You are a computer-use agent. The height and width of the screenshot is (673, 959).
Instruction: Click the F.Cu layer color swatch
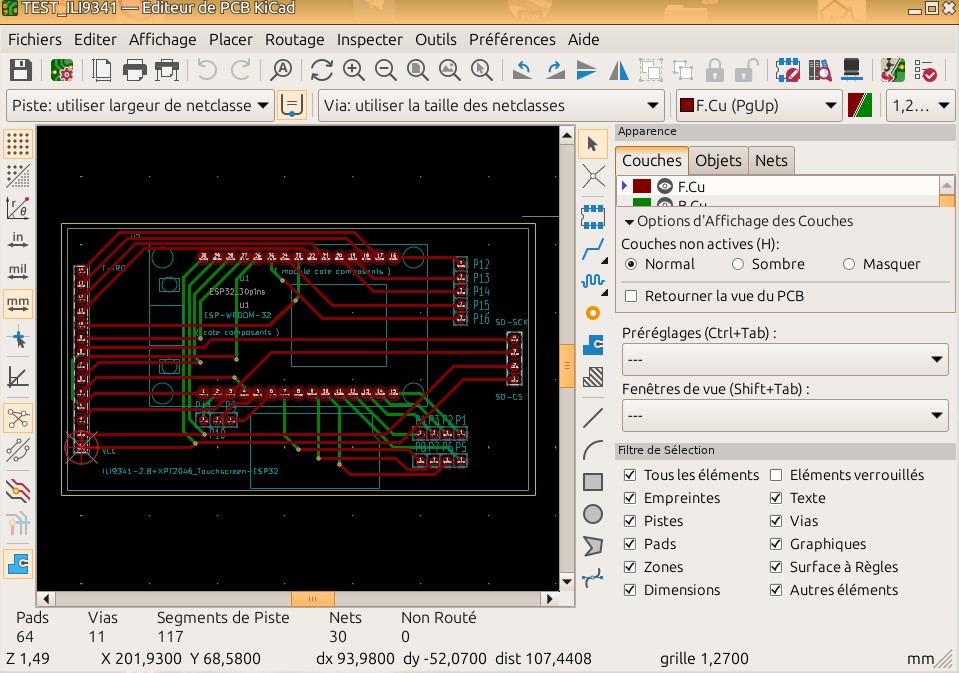click(x=642, y=186)
